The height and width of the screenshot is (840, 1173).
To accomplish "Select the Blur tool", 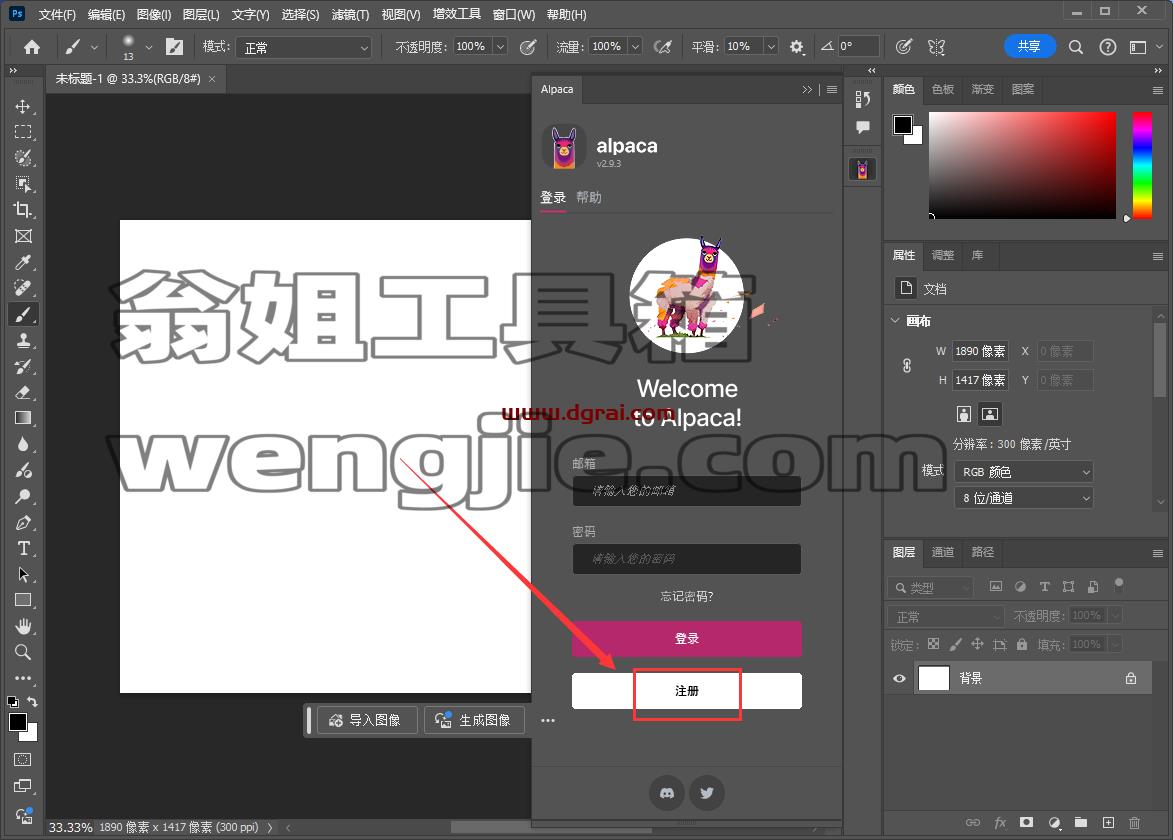I will (22, 444).
